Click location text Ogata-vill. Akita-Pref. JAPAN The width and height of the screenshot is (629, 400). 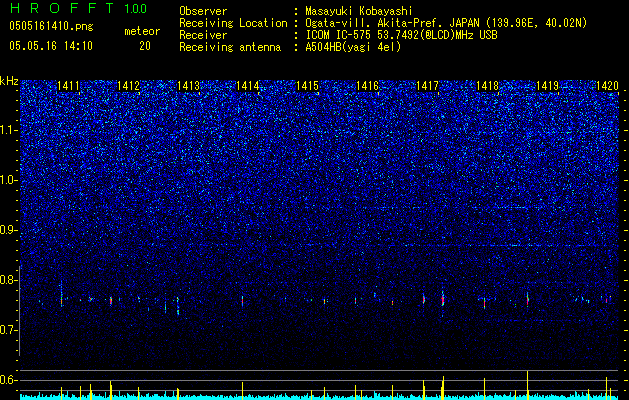tap(392, 23)
